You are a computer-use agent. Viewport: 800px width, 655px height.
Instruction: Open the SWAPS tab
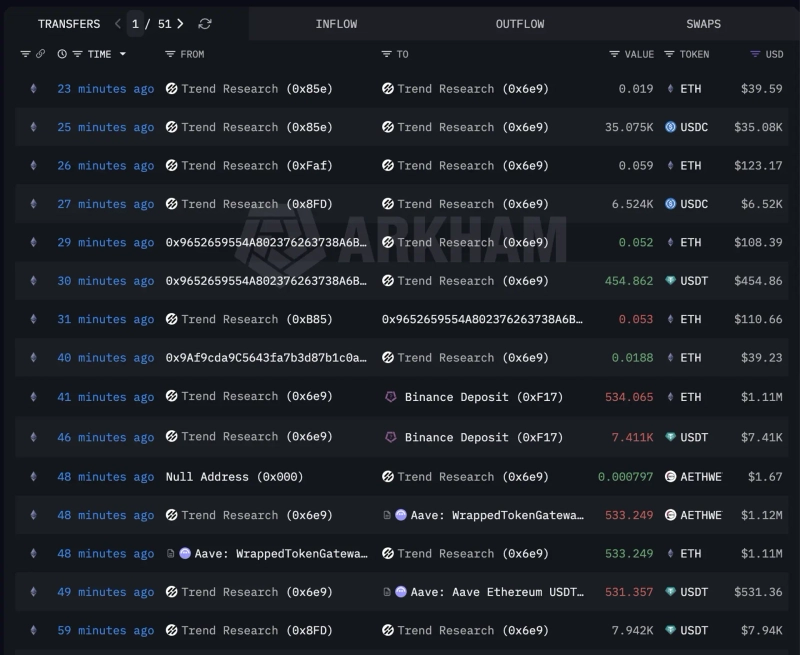[x=703, y=24]
